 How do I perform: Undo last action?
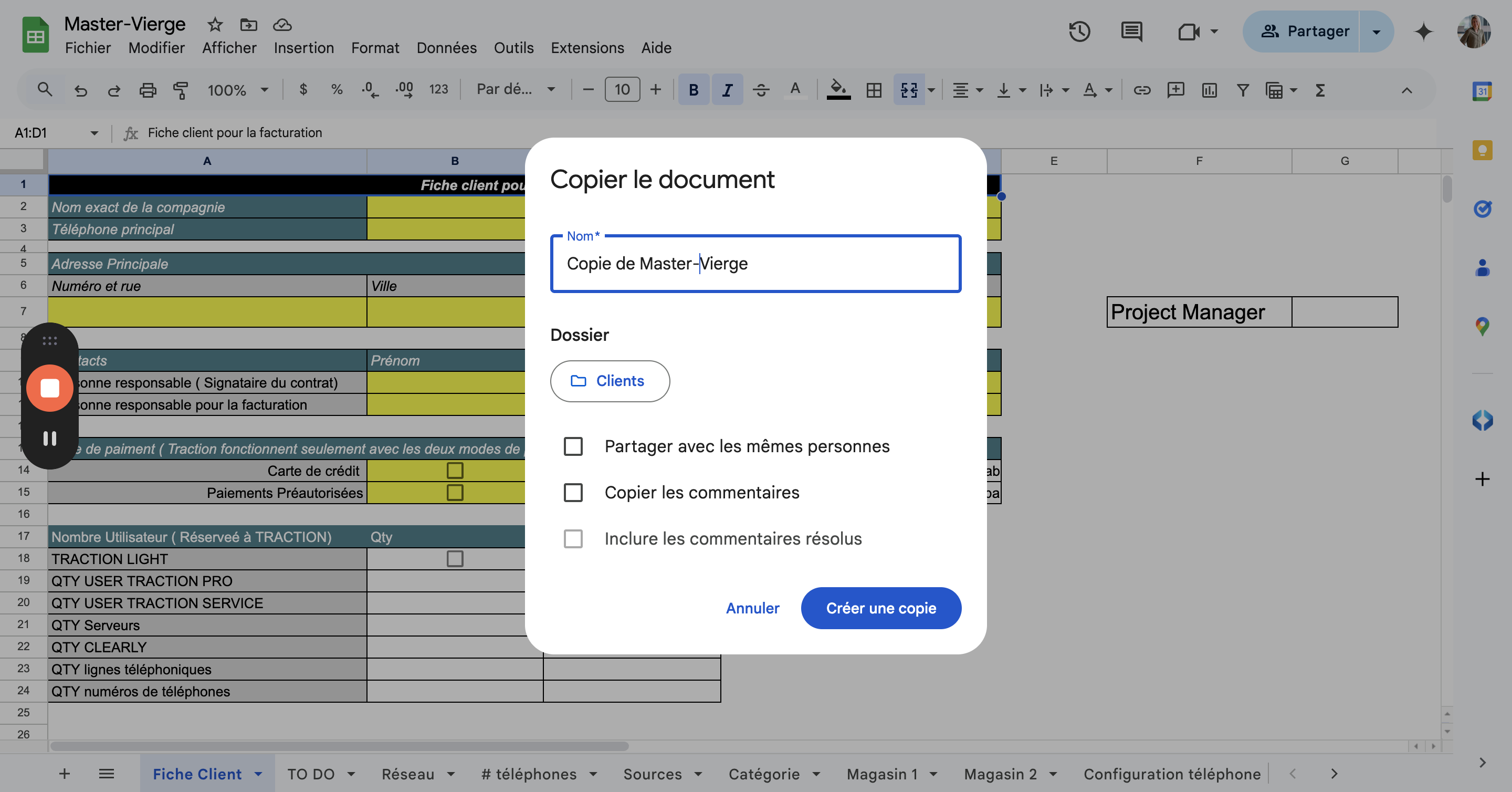pyautogui.click(x=80, y=90)
